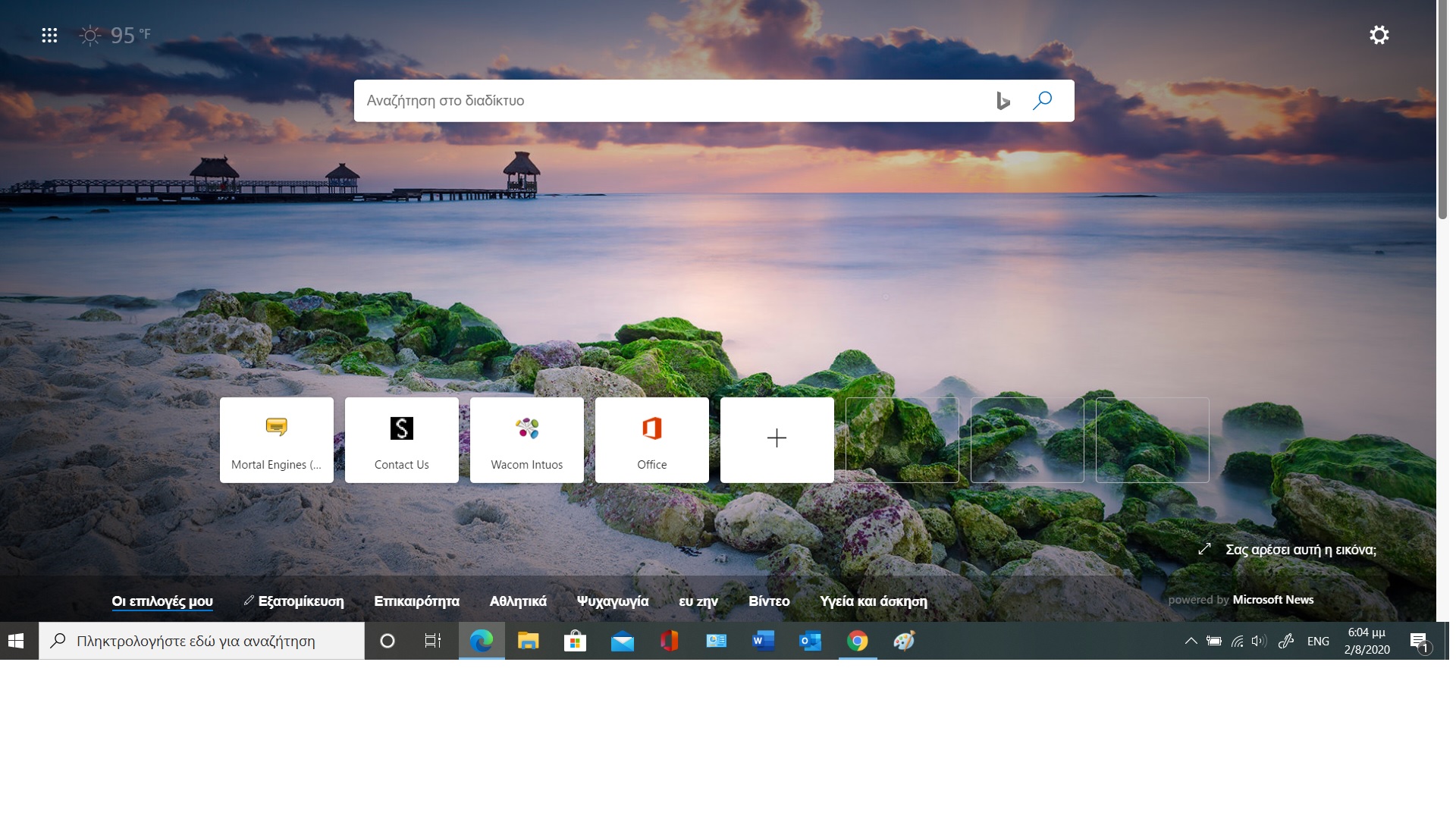
Task: Open Google Chrome from the taskbar
Action: (x=857, y=641)
